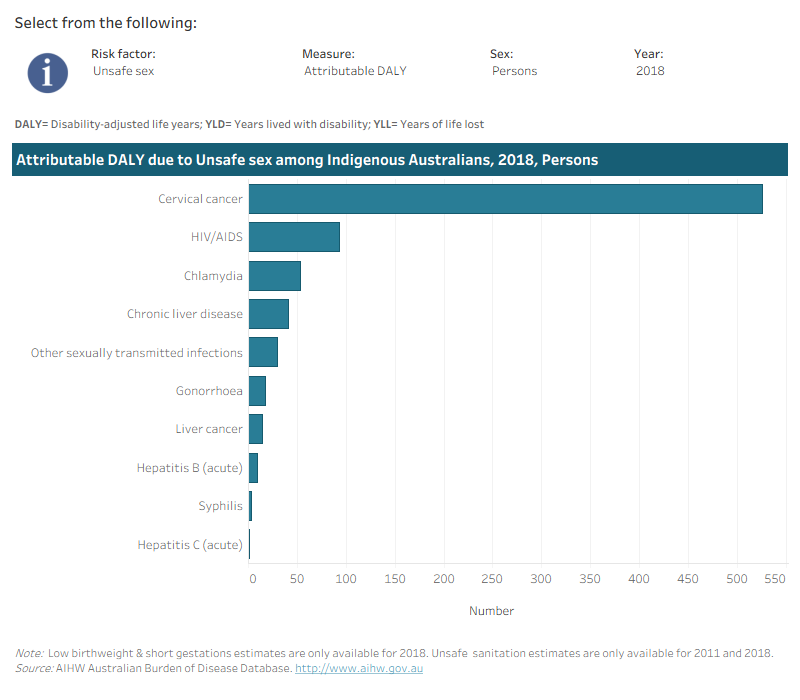Click the 500 tick on the axis
The image size is (800, 700).
[737, 579]
